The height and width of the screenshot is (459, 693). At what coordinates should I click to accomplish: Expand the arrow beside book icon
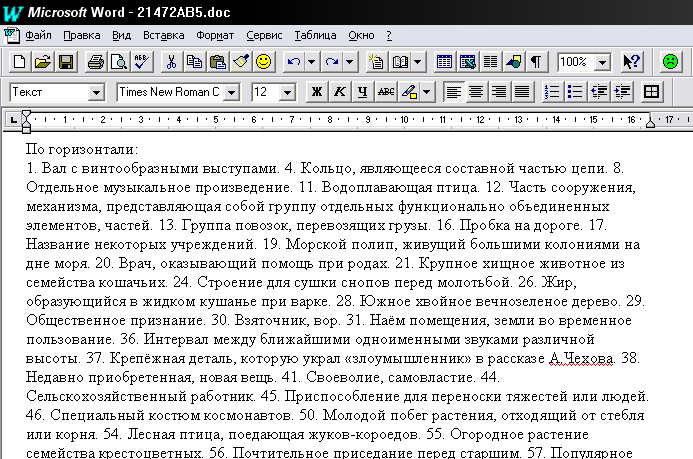pos(418,62)
